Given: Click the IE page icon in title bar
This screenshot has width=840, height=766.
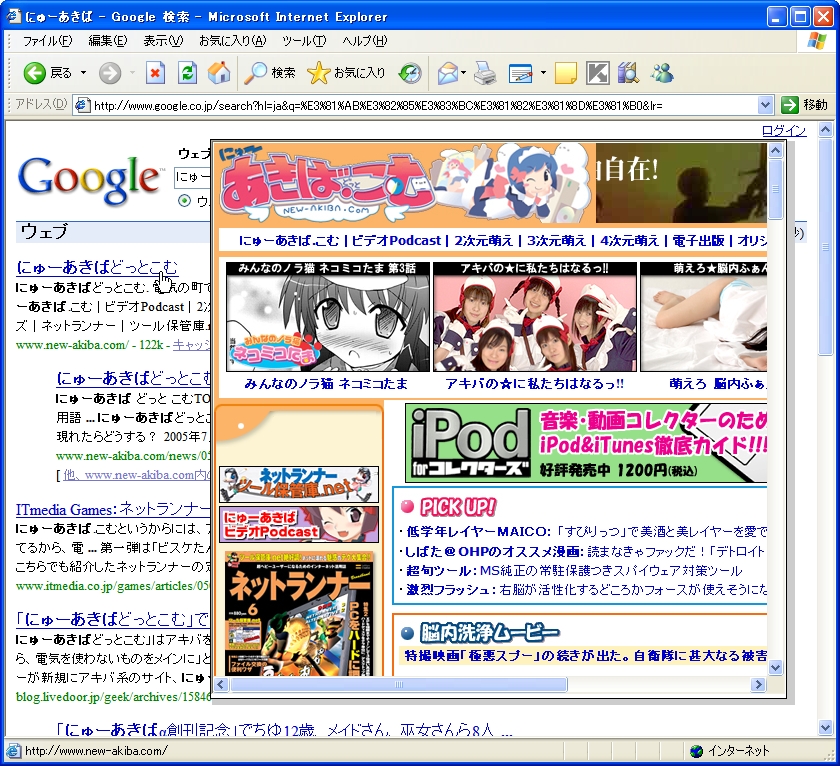Looking at the screenshot, I should point(14,17).
